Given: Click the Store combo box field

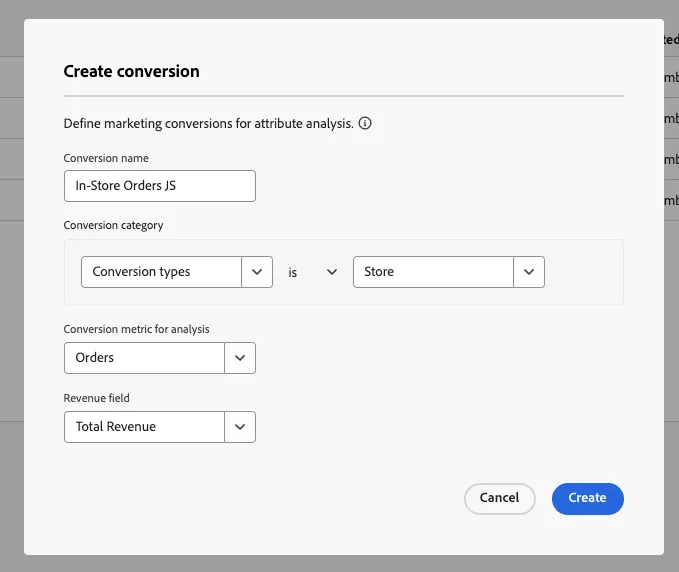Looking at the screenshot, I should point(433,272).
